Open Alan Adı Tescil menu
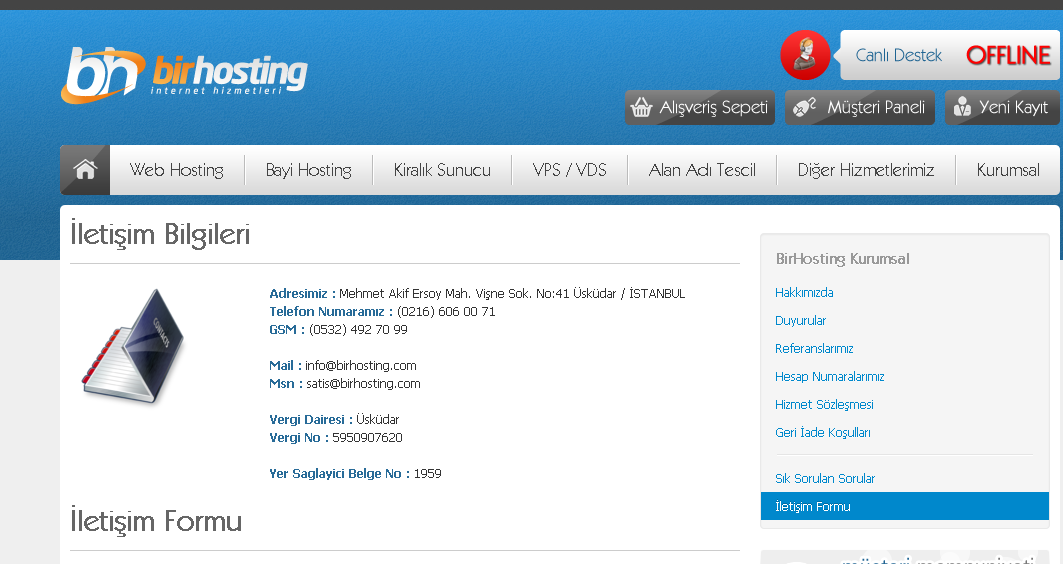This screenshot has height=564, width=1063. pyautogui.click(x=702, y=170)
